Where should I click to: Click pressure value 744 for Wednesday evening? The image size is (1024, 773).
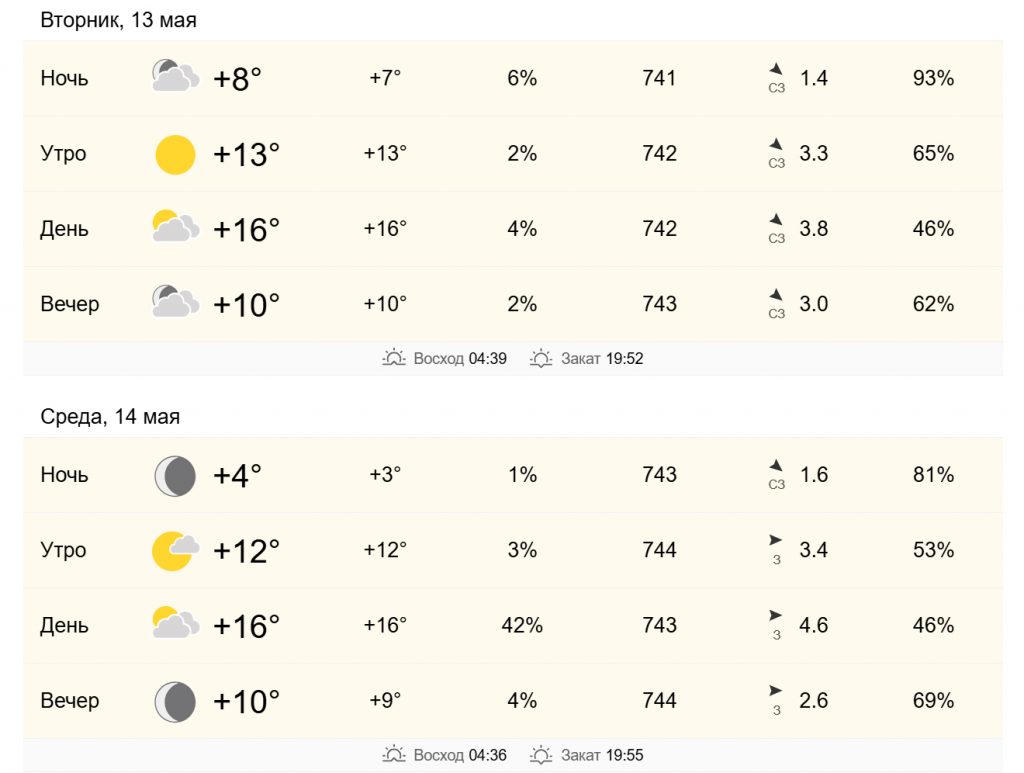[x=660, y=701]
